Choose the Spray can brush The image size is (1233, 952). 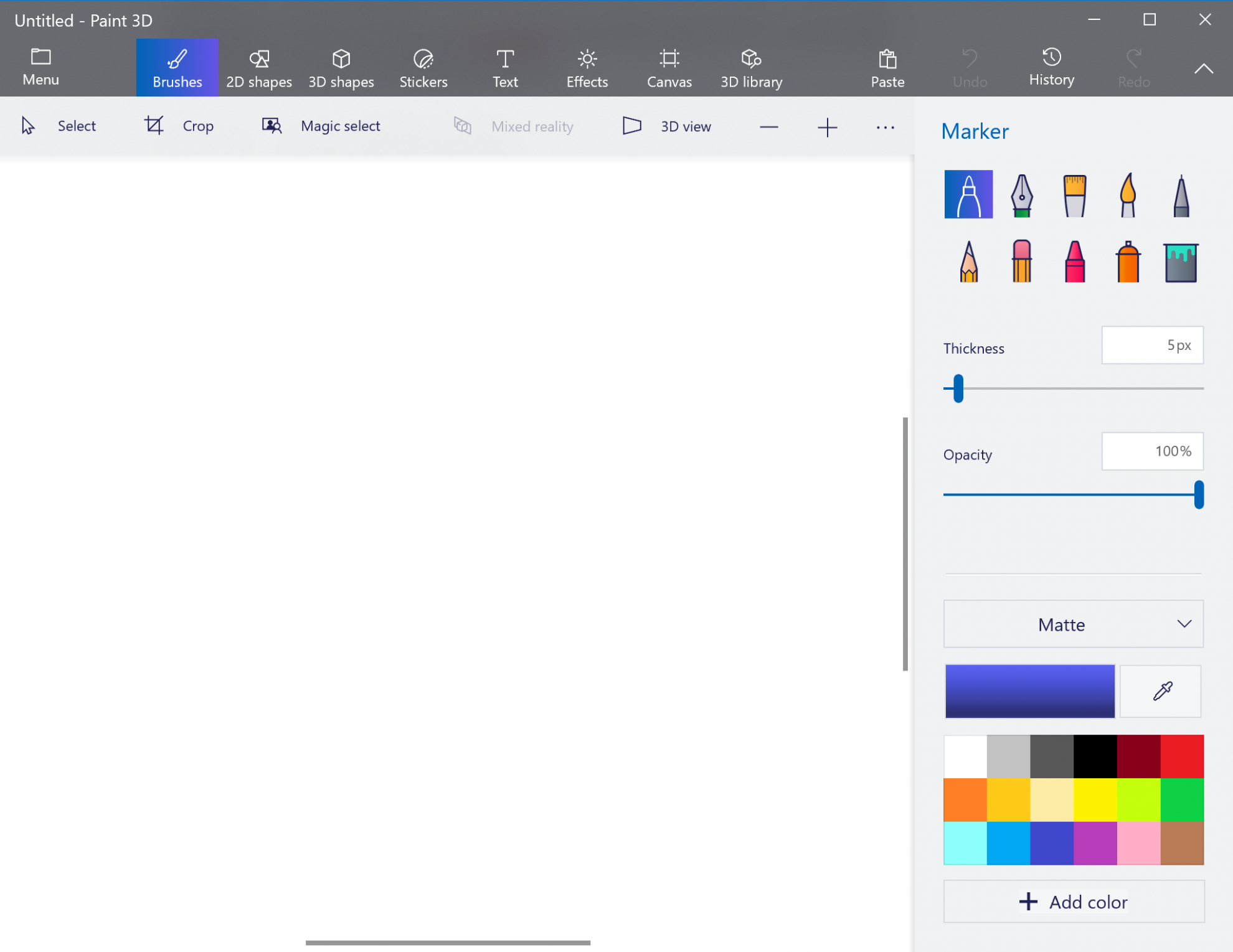[x=1127, y=262]
